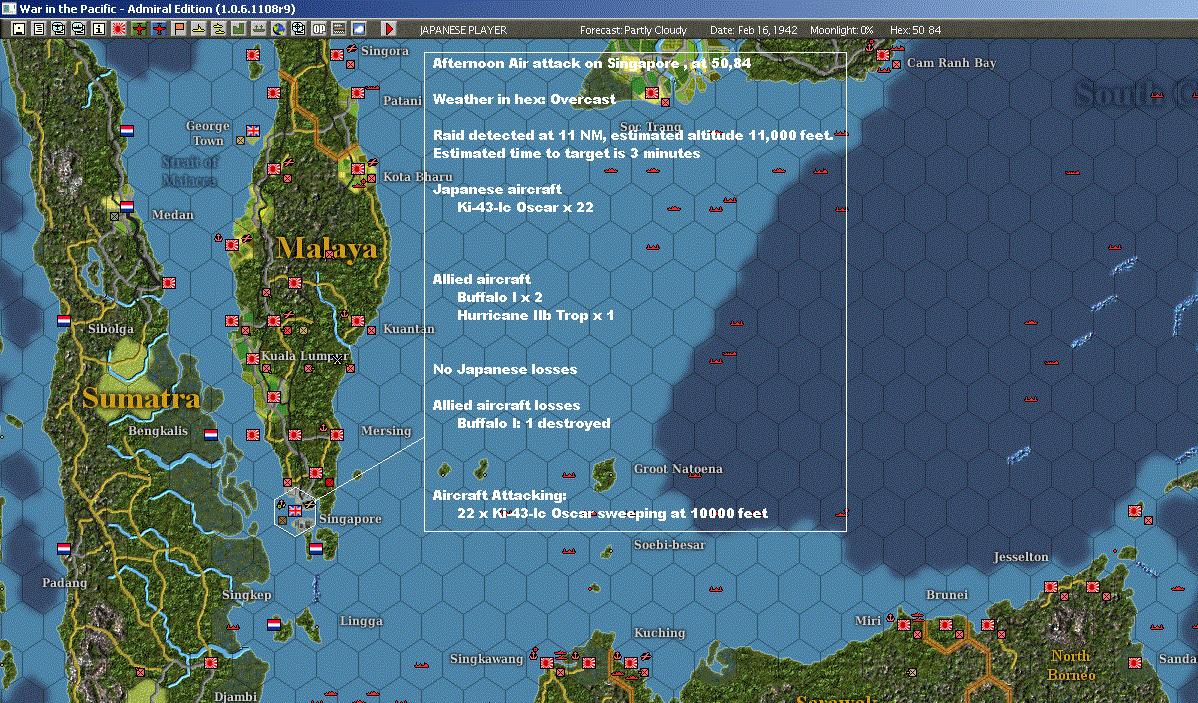
Task: Select the British flag base at Singapore
Action: pos(294,510)
